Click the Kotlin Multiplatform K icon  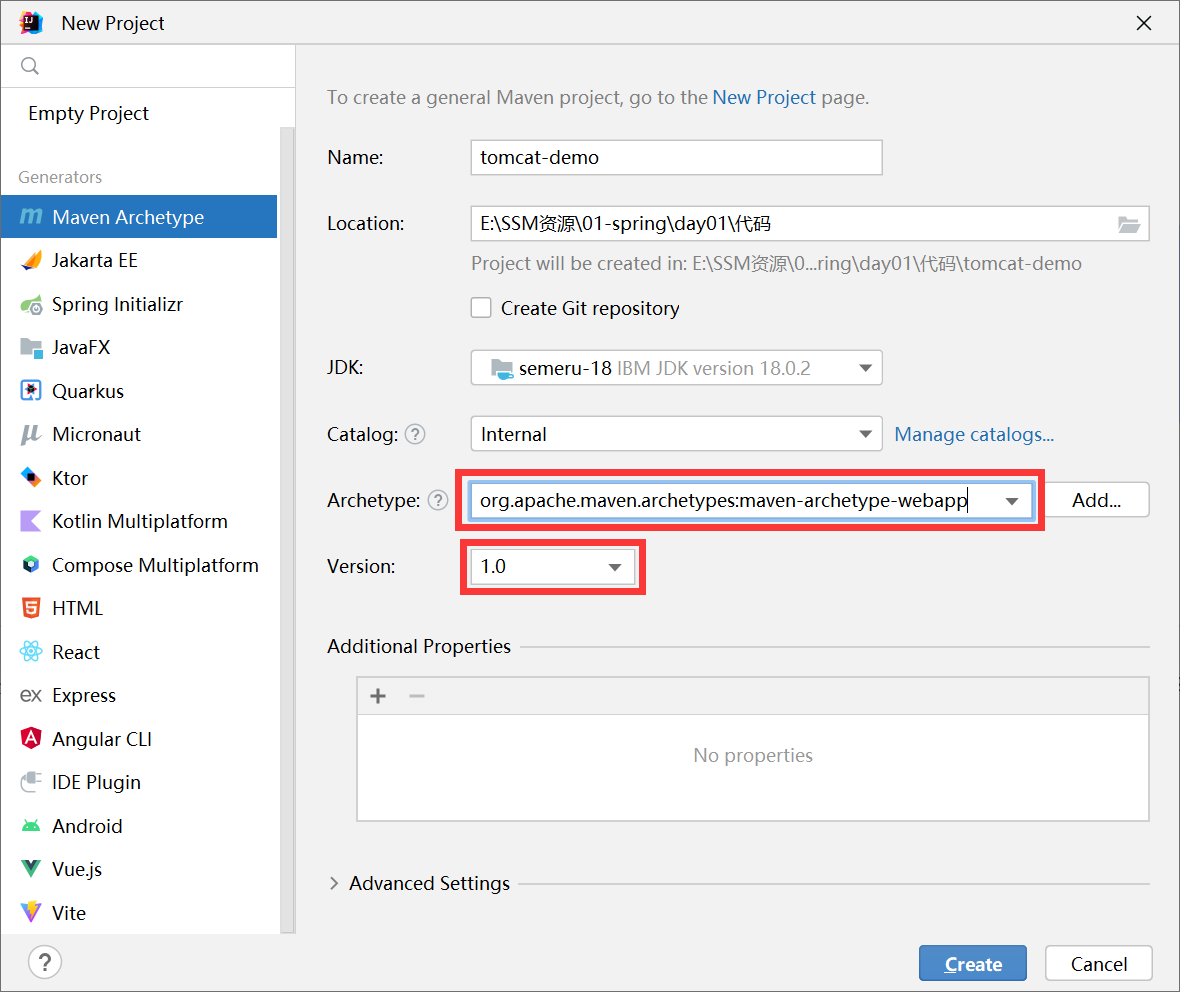pyautogui.click(x=31, y=521)
